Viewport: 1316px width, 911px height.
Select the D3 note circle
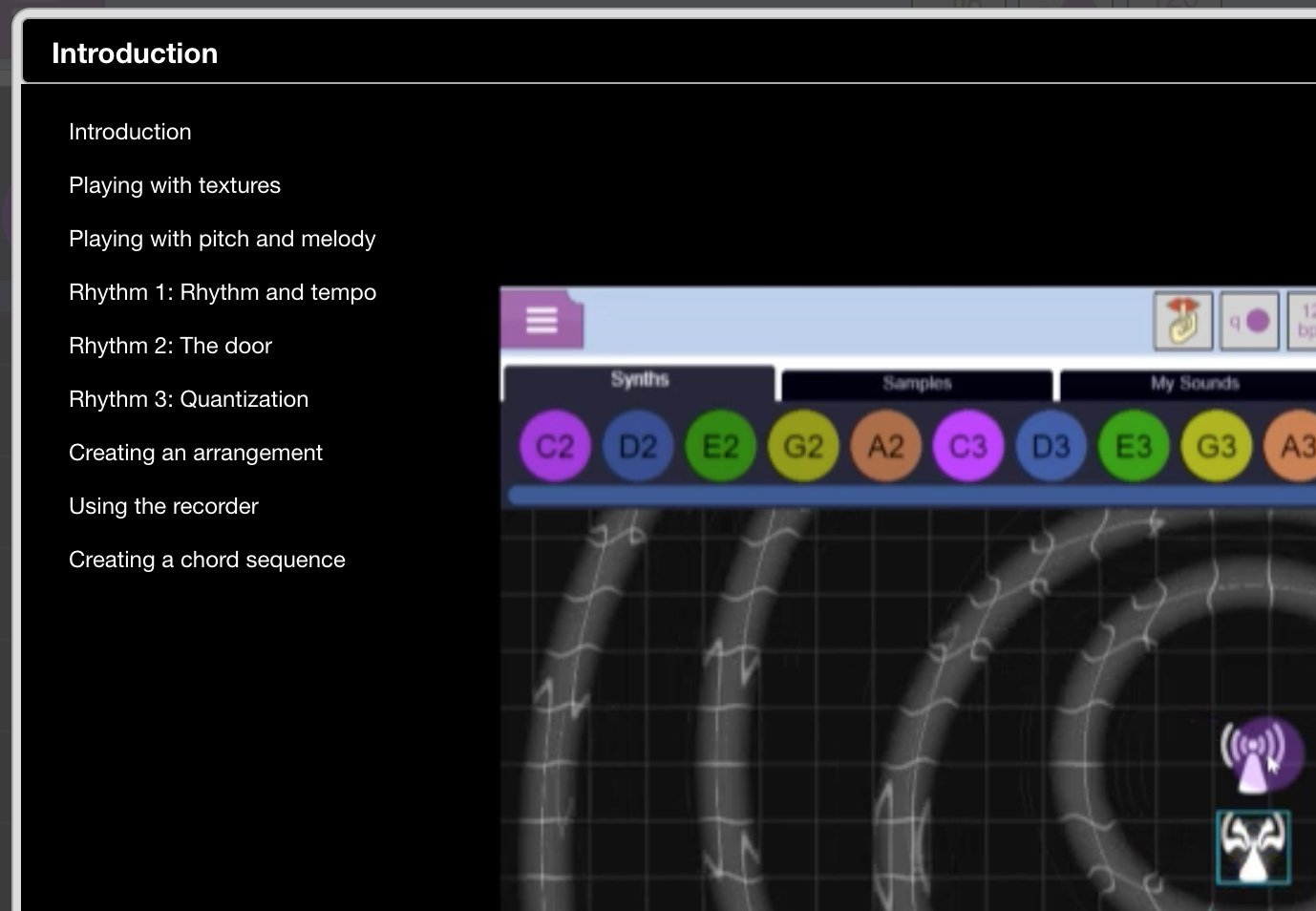point(1051,446)
